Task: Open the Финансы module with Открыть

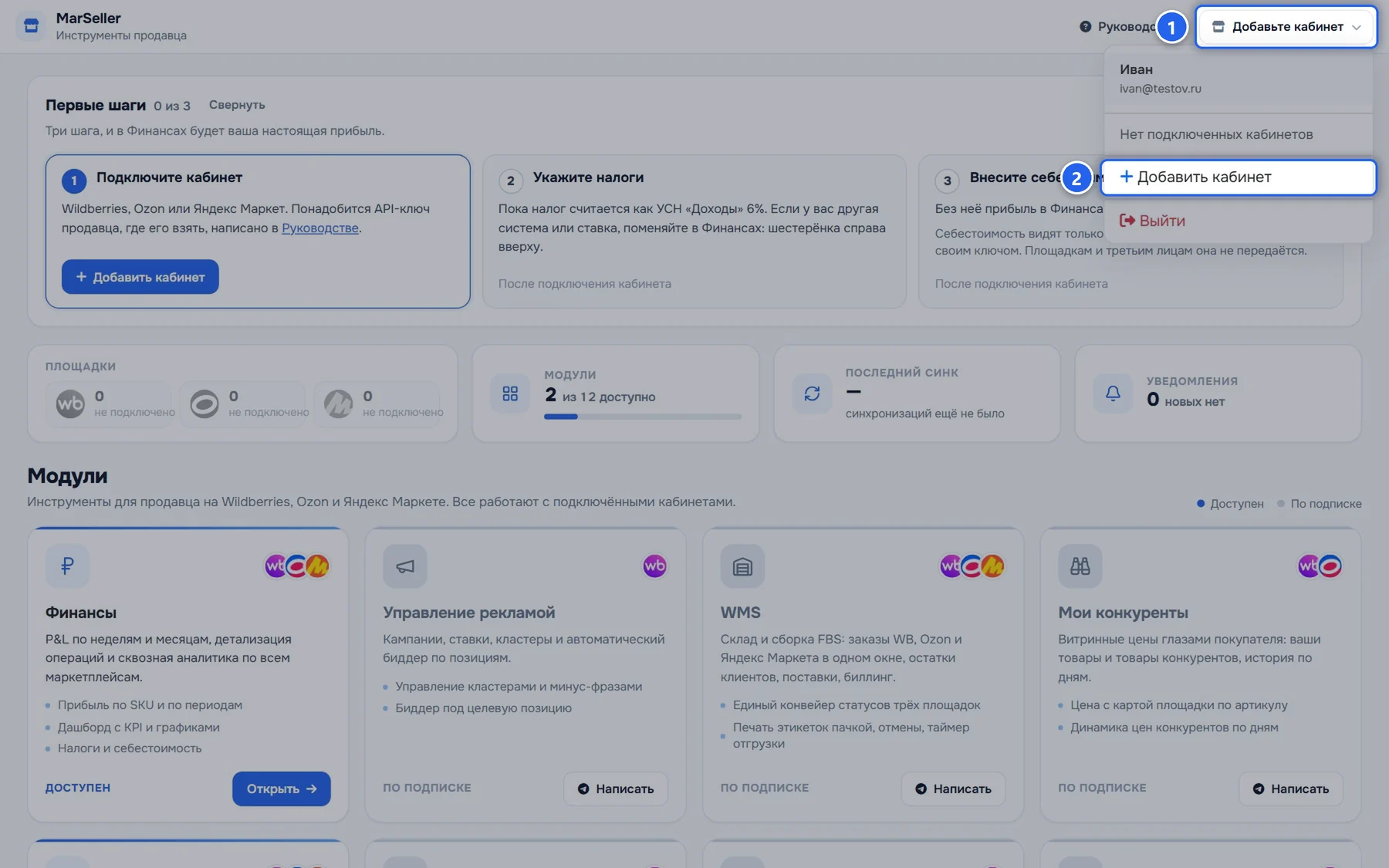Action: tap(282, 789)
